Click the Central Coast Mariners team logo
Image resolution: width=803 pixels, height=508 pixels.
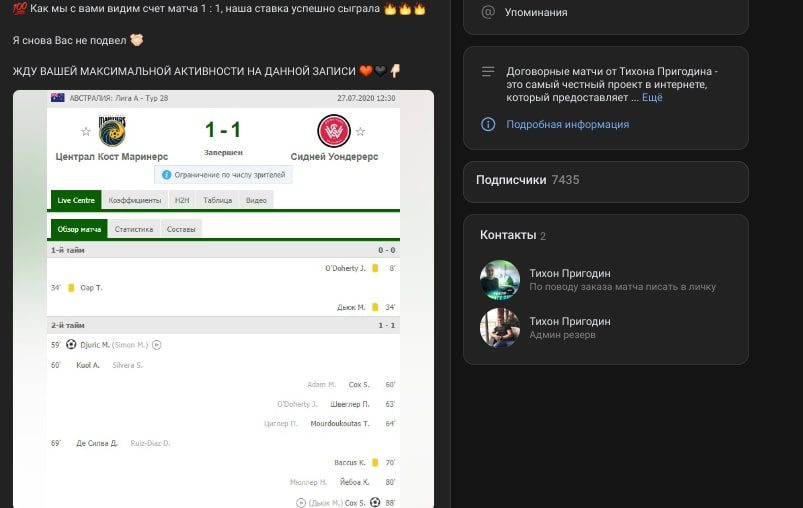pyautogui.click(x=112, y=131)
